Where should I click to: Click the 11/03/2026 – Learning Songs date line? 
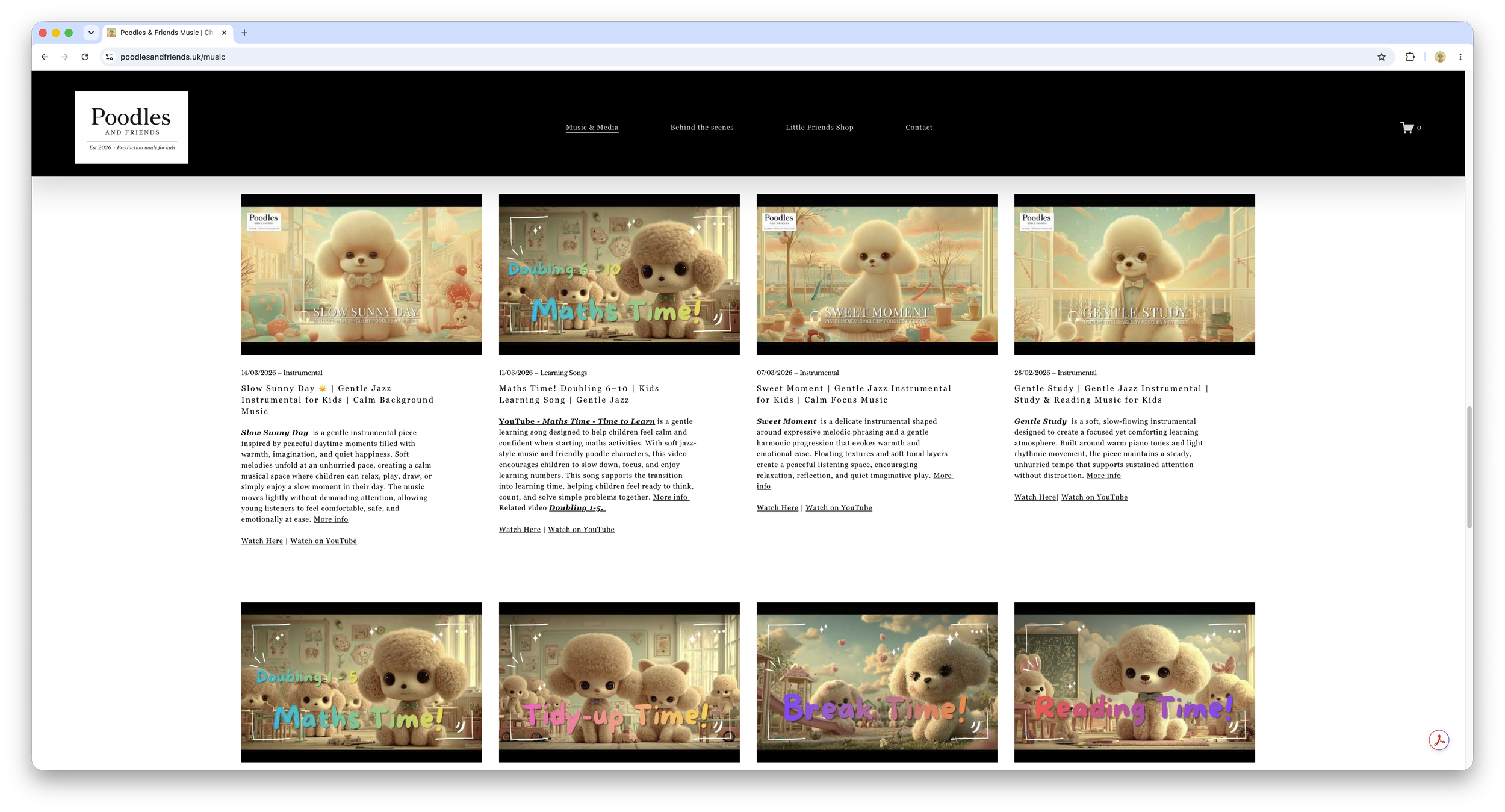tap(543, 373)
